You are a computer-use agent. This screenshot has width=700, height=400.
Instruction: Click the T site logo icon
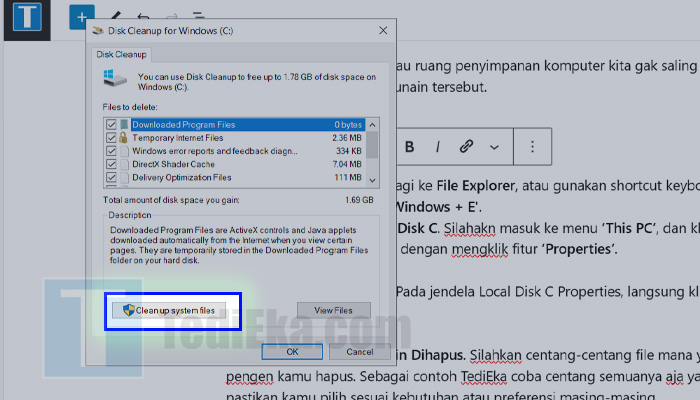27,17
